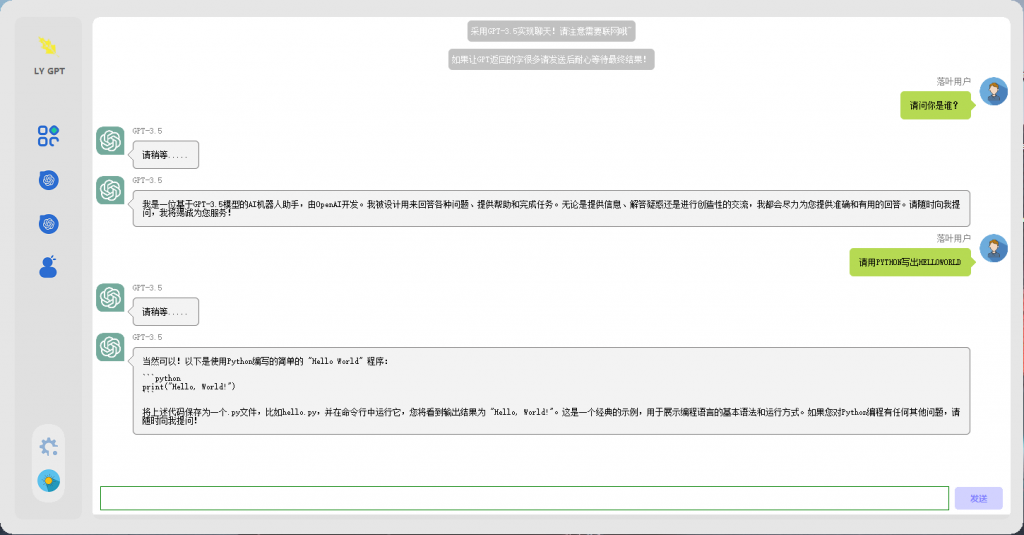Viewport: 1024px width, 535px height.
Task: Toggle the sun theme icon
Action: click(x=48, y=481)
